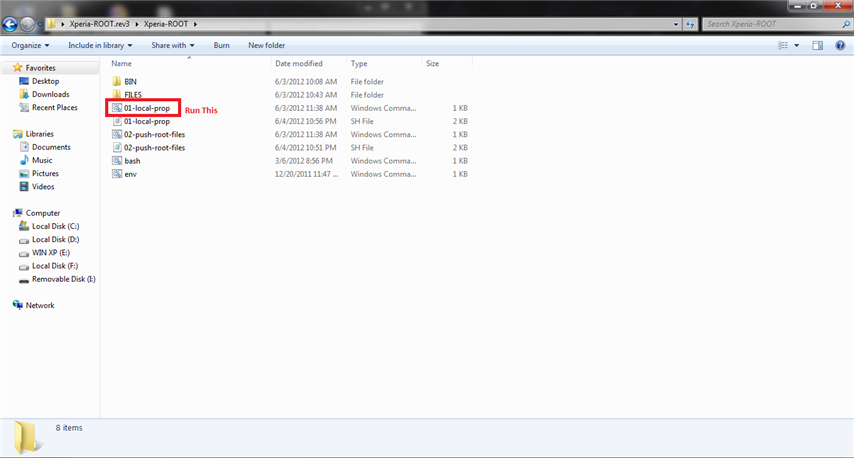Image resolution: width=854 pixels, height=458 pixels.
Task: Create a New folder
Action: [x=266, y=45]
